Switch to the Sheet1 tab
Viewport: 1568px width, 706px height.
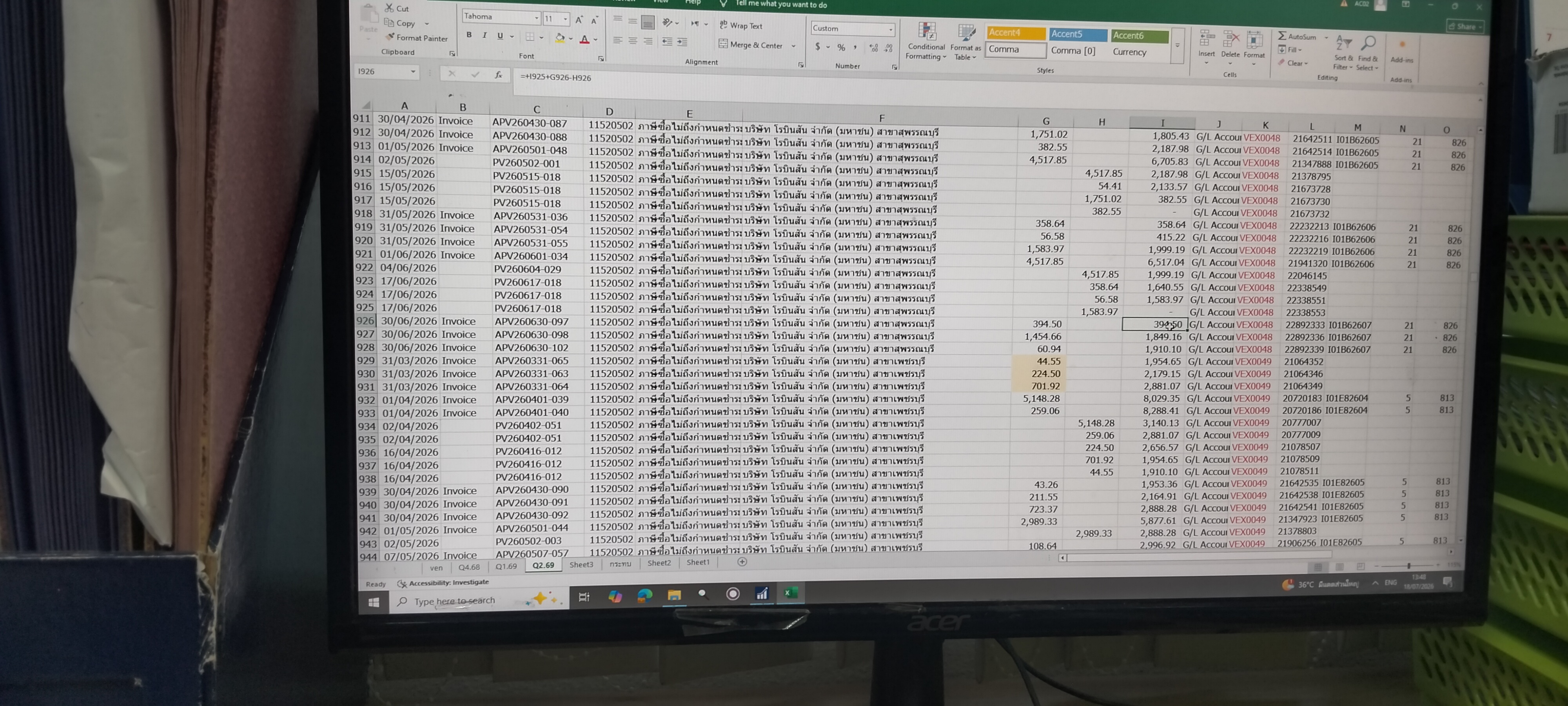698,562
